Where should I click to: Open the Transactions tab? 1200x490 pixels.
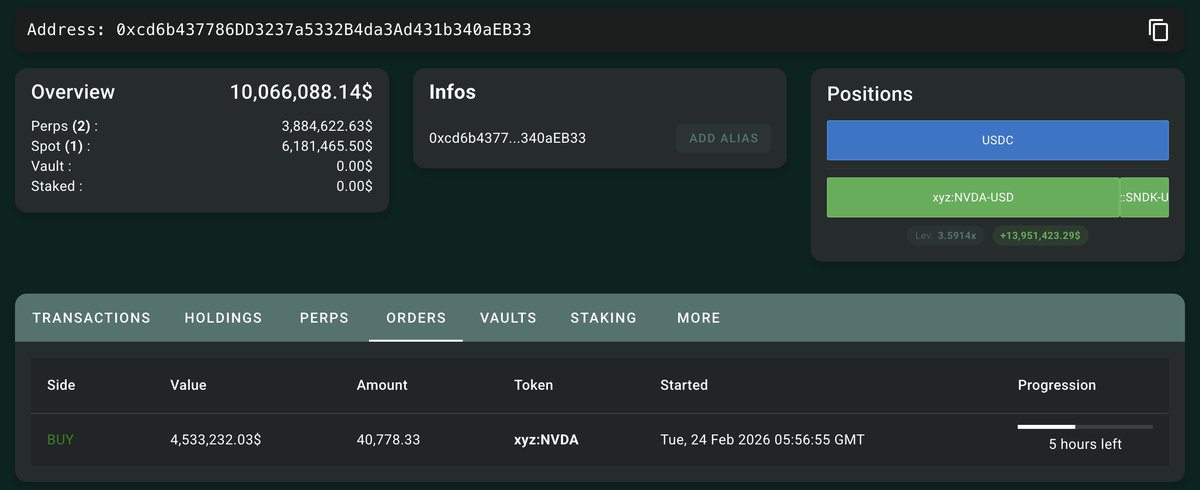pos(91,318)
